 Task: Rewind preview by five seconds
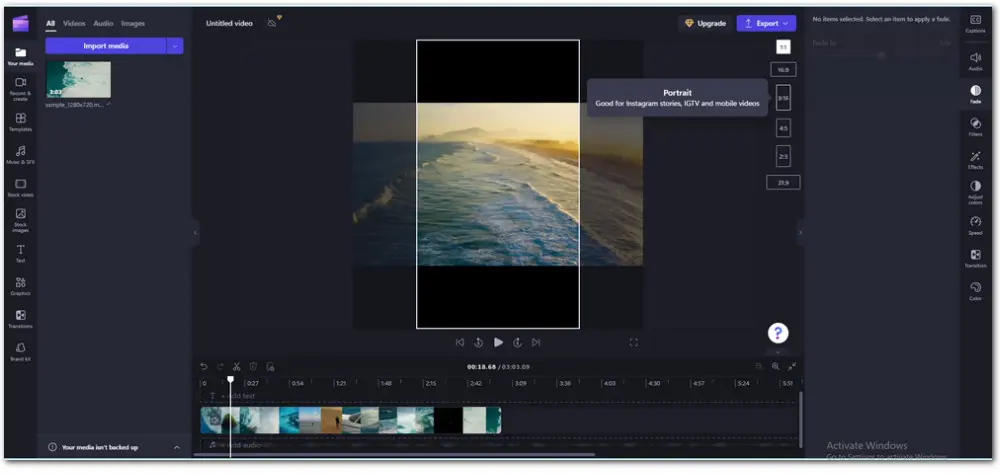478,342
